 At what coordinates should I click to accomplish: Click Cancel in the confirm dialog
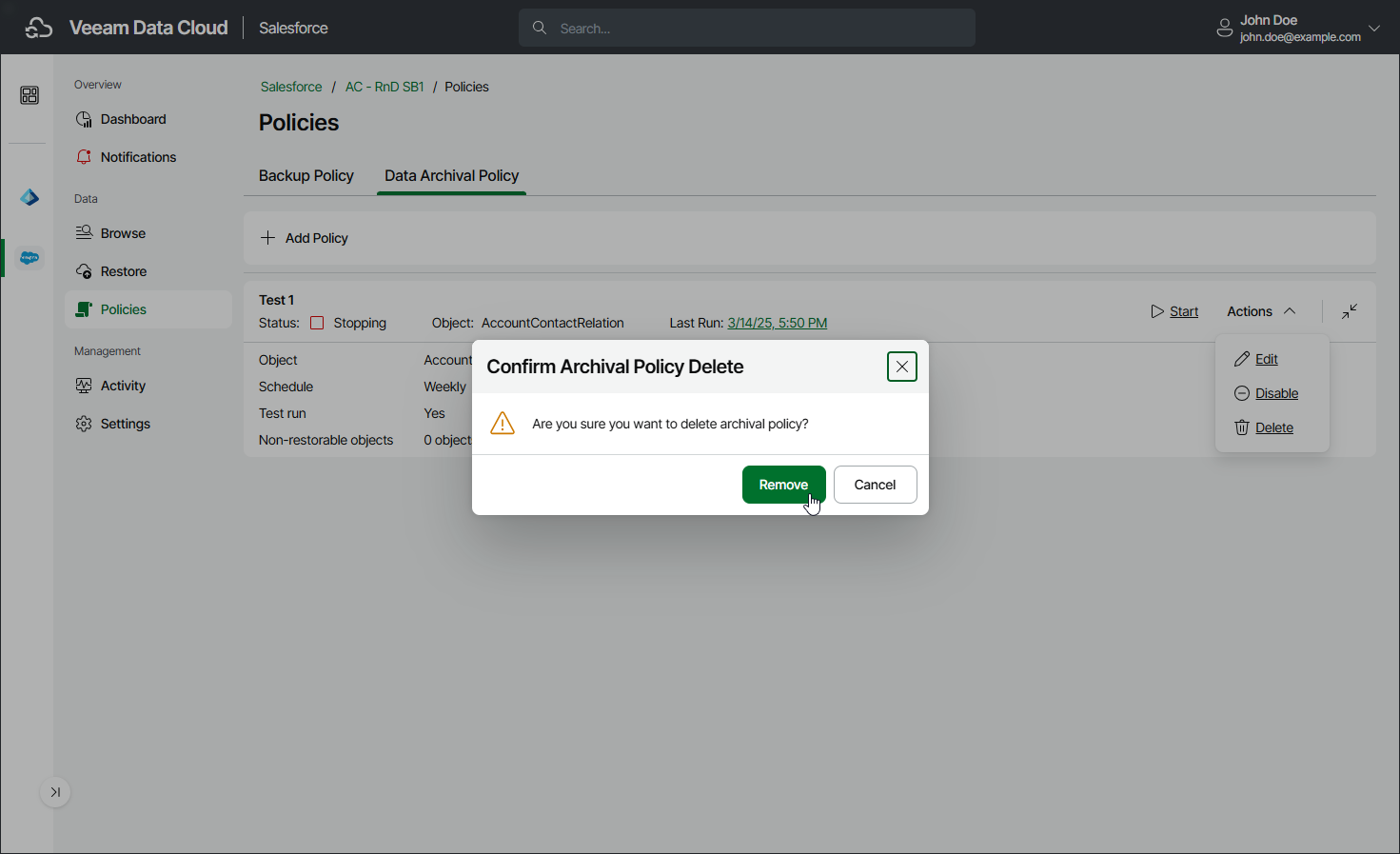(876, 485)
